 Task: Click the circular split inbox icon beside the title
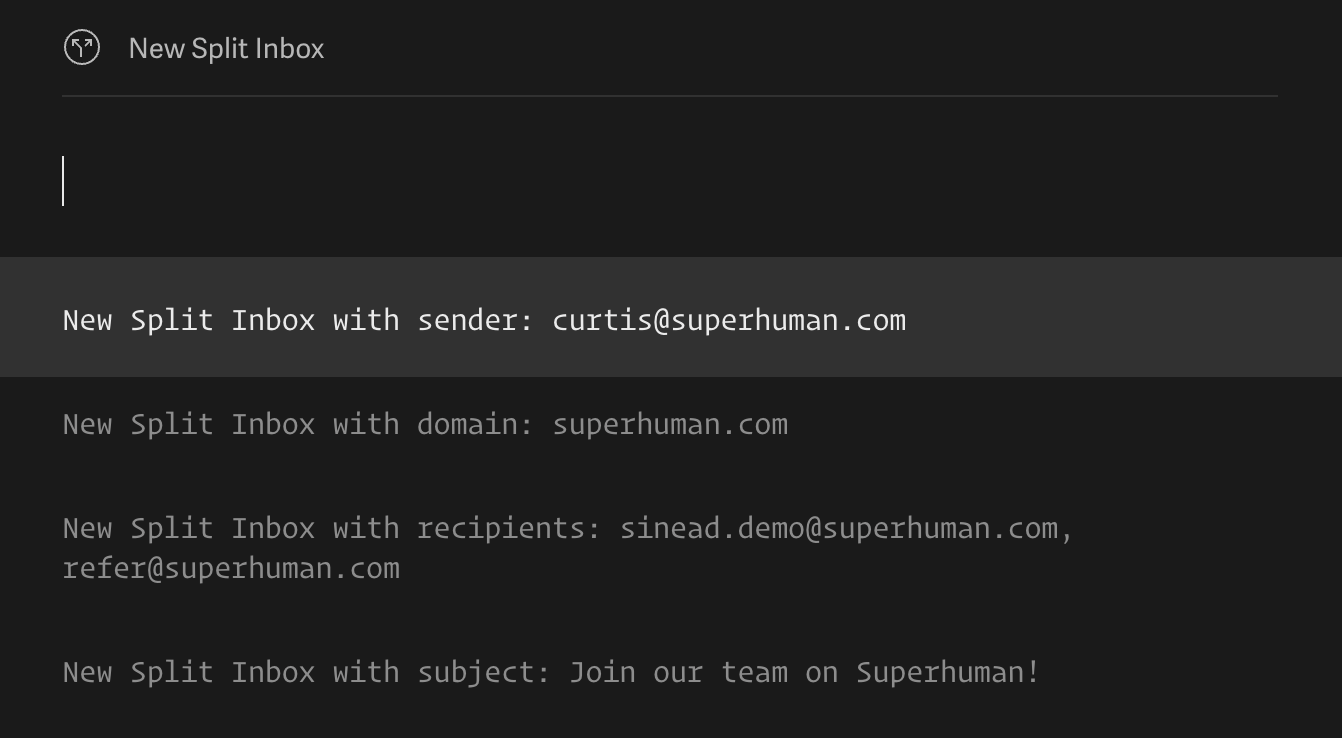point(82,47)
